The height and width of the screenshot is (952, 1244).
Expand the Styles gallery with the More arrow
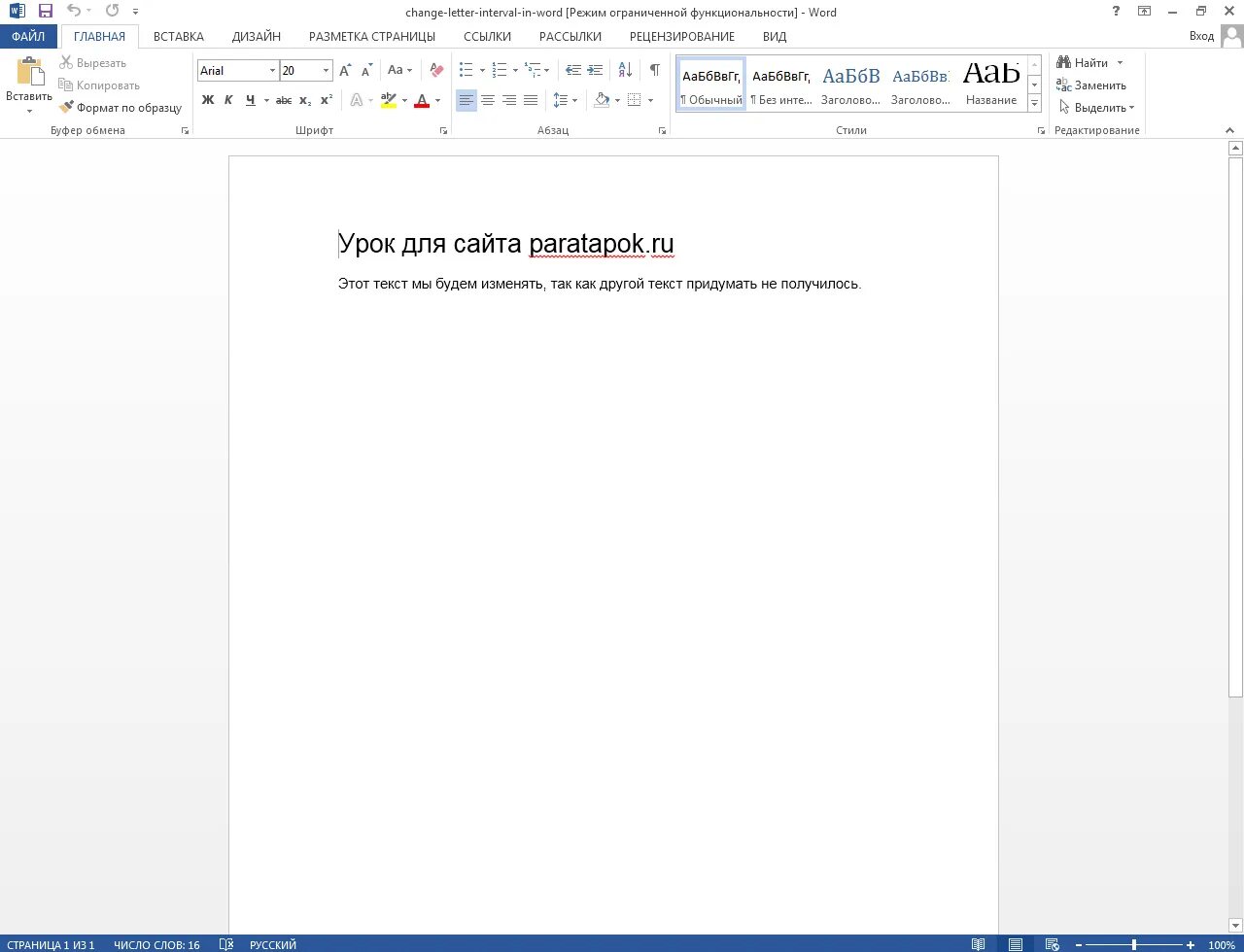point(1034,102)
